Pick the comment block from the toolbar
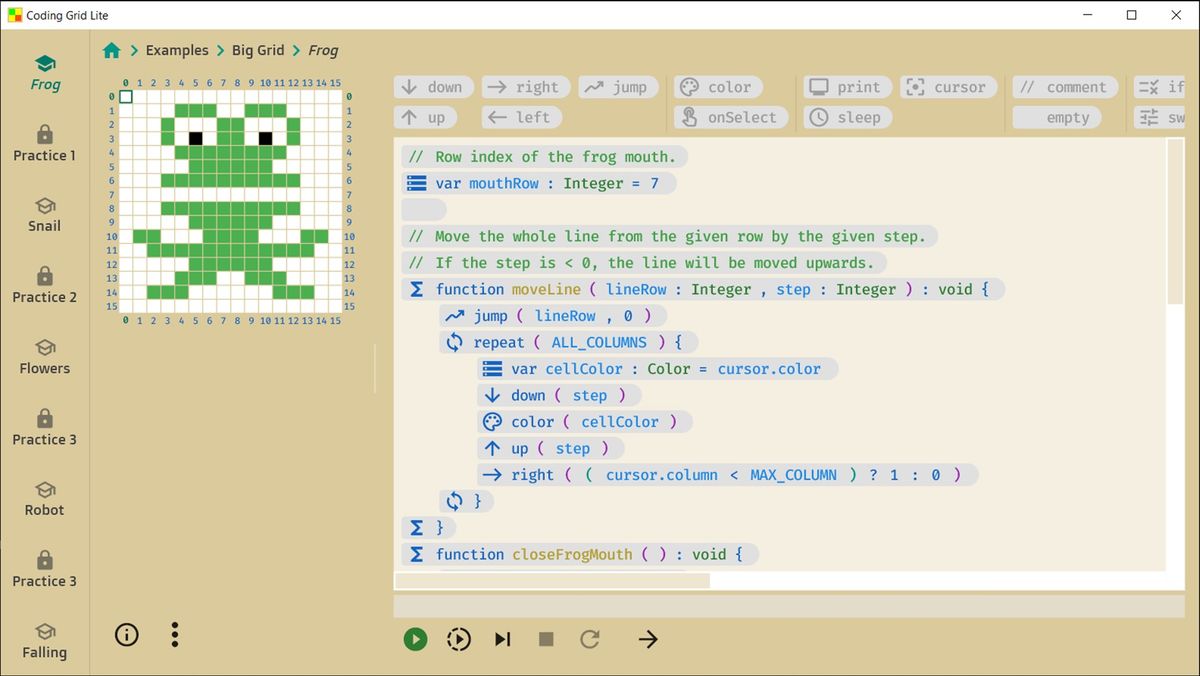The image size is (1200, 676). pyautogui.click(x=1064, y=87)
